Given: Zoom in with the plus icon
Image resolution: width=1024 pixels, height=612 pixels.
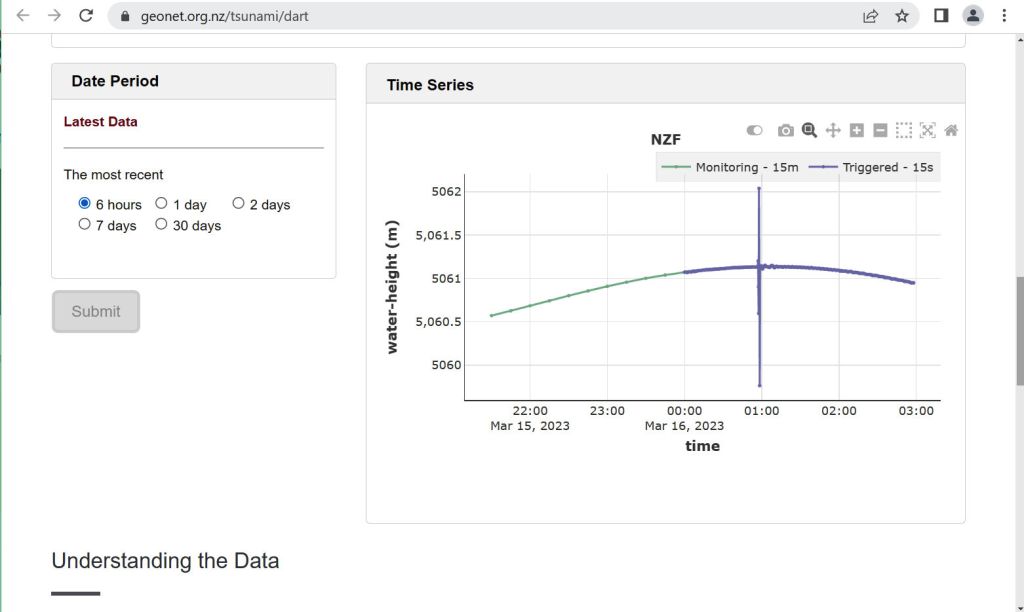Looking at the screenshot, I should tap(856, 131).
